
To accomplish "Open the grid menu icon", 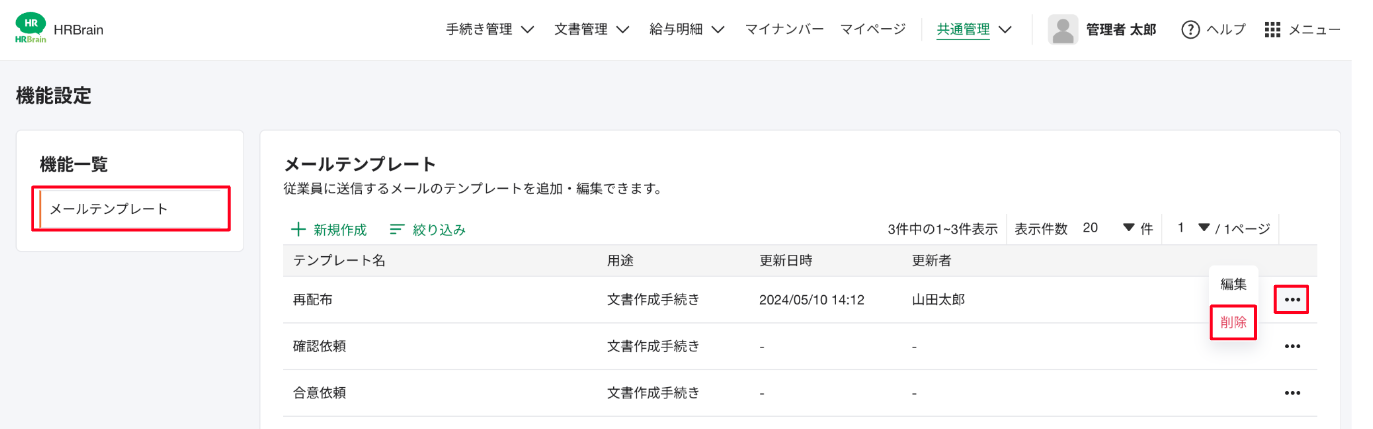I will coord(1272,30).
